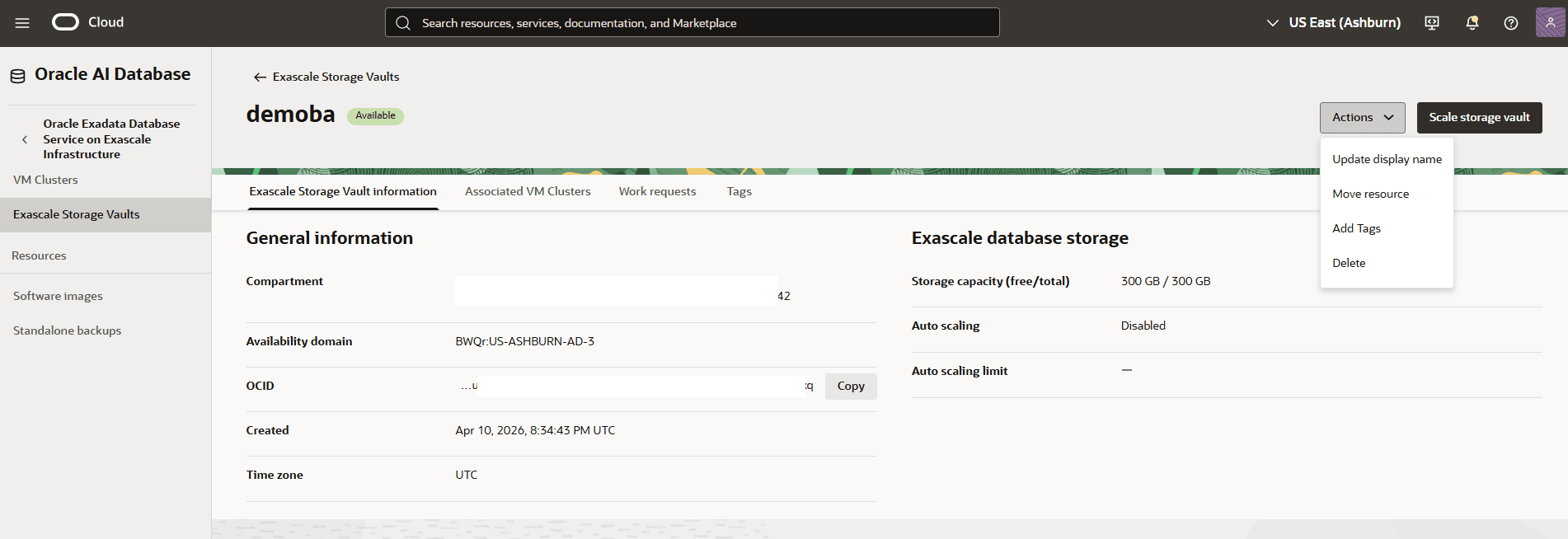Click the Oracle AI Database icon
The height and width of the screenshot is (539, 1568).
(18, 76)
